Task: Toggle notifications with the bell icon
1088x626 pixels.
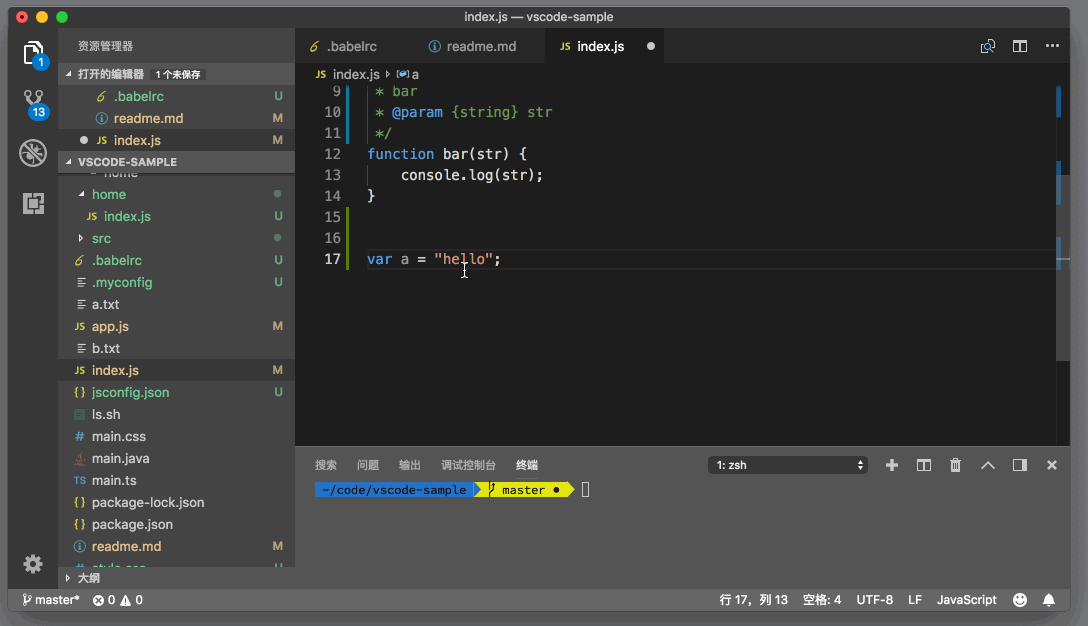Action: (1048, 599)
